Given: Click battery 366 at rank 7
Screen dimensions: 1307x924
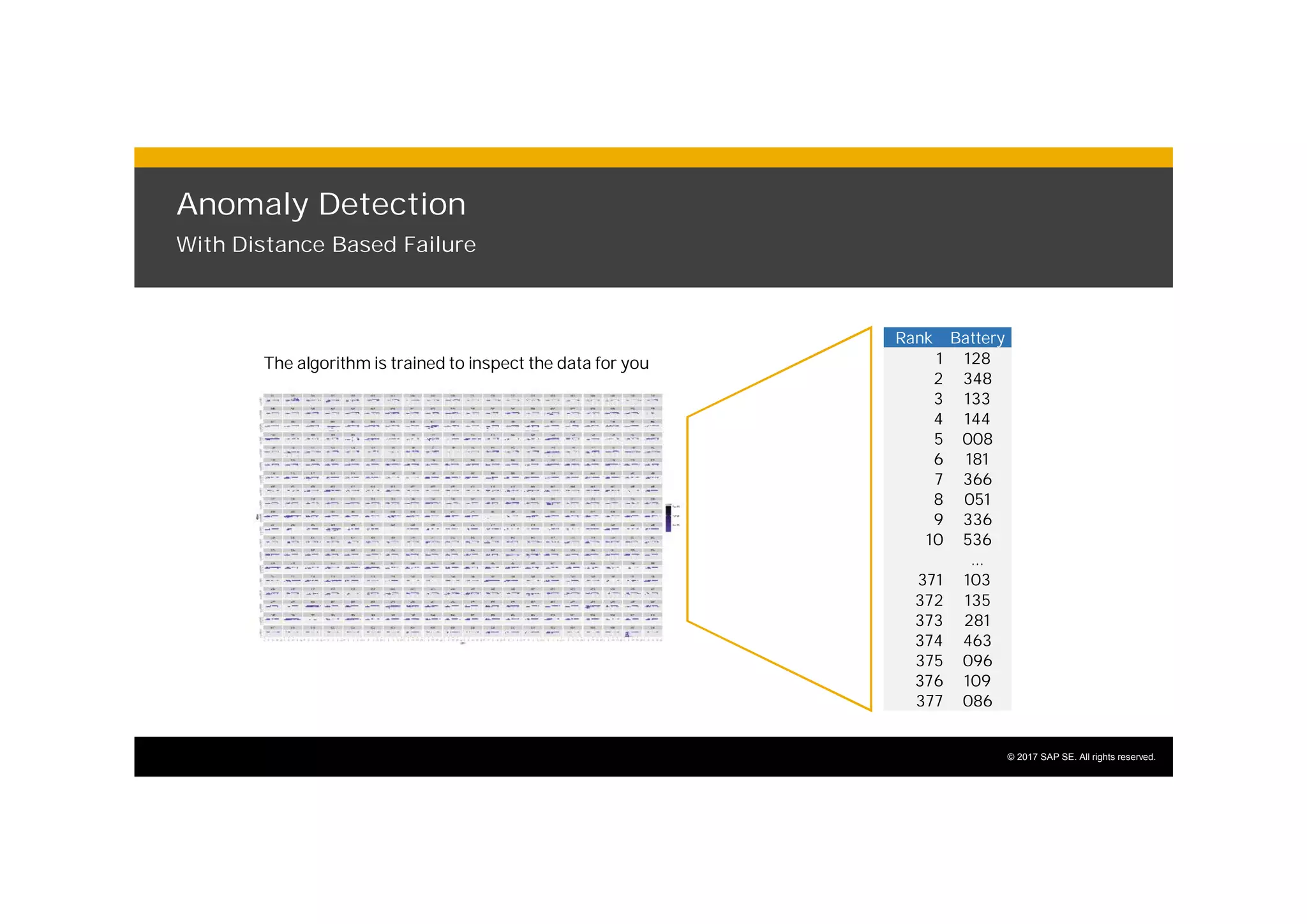Looking at the screenshot, I should click(x=976, y=479).
